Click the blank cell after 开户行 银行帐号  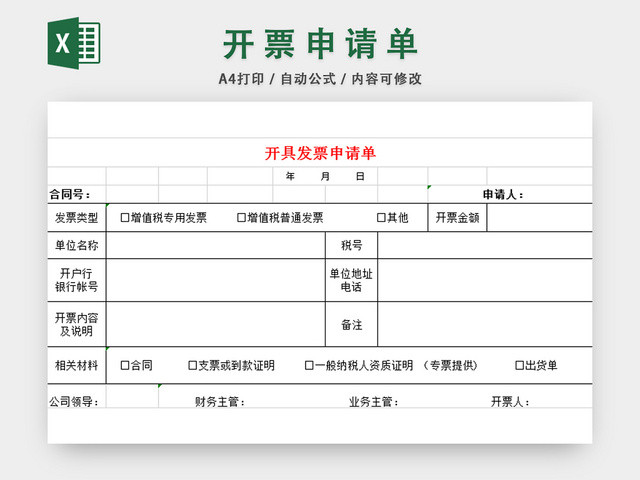tap(216, 280)
